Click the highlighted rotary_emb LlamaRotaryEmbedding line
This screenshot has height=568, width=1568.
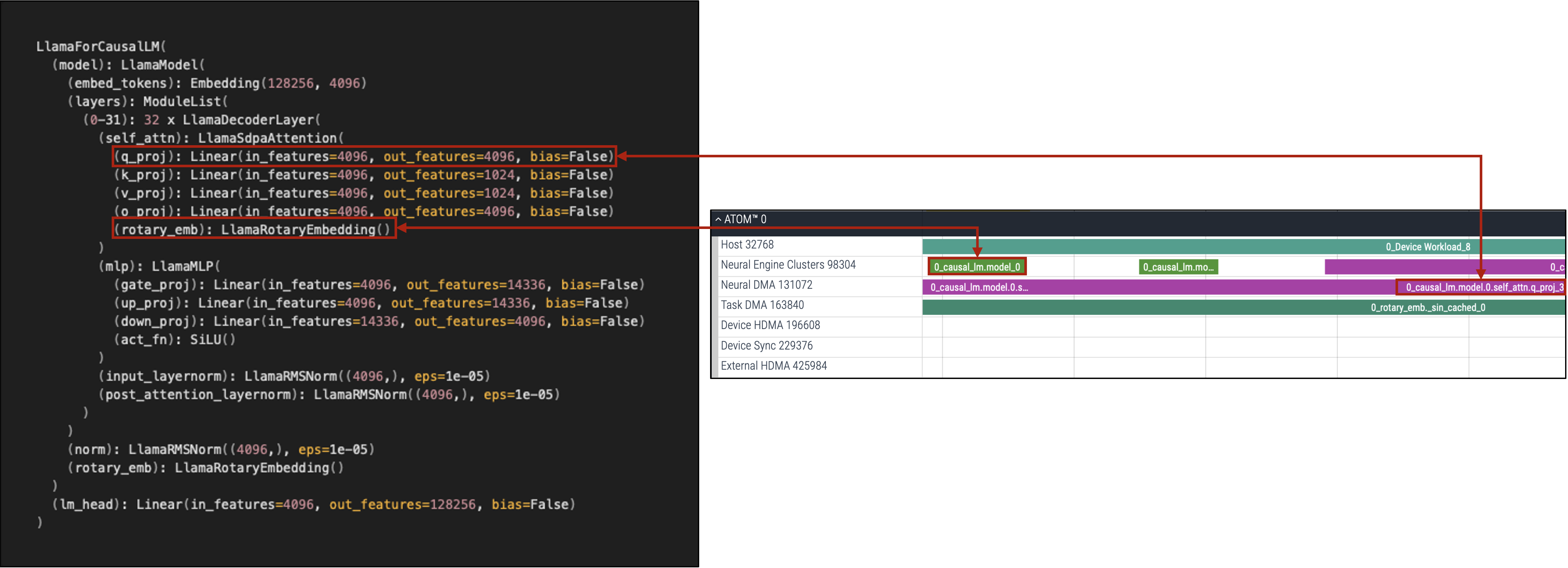(x=254, y=229)
